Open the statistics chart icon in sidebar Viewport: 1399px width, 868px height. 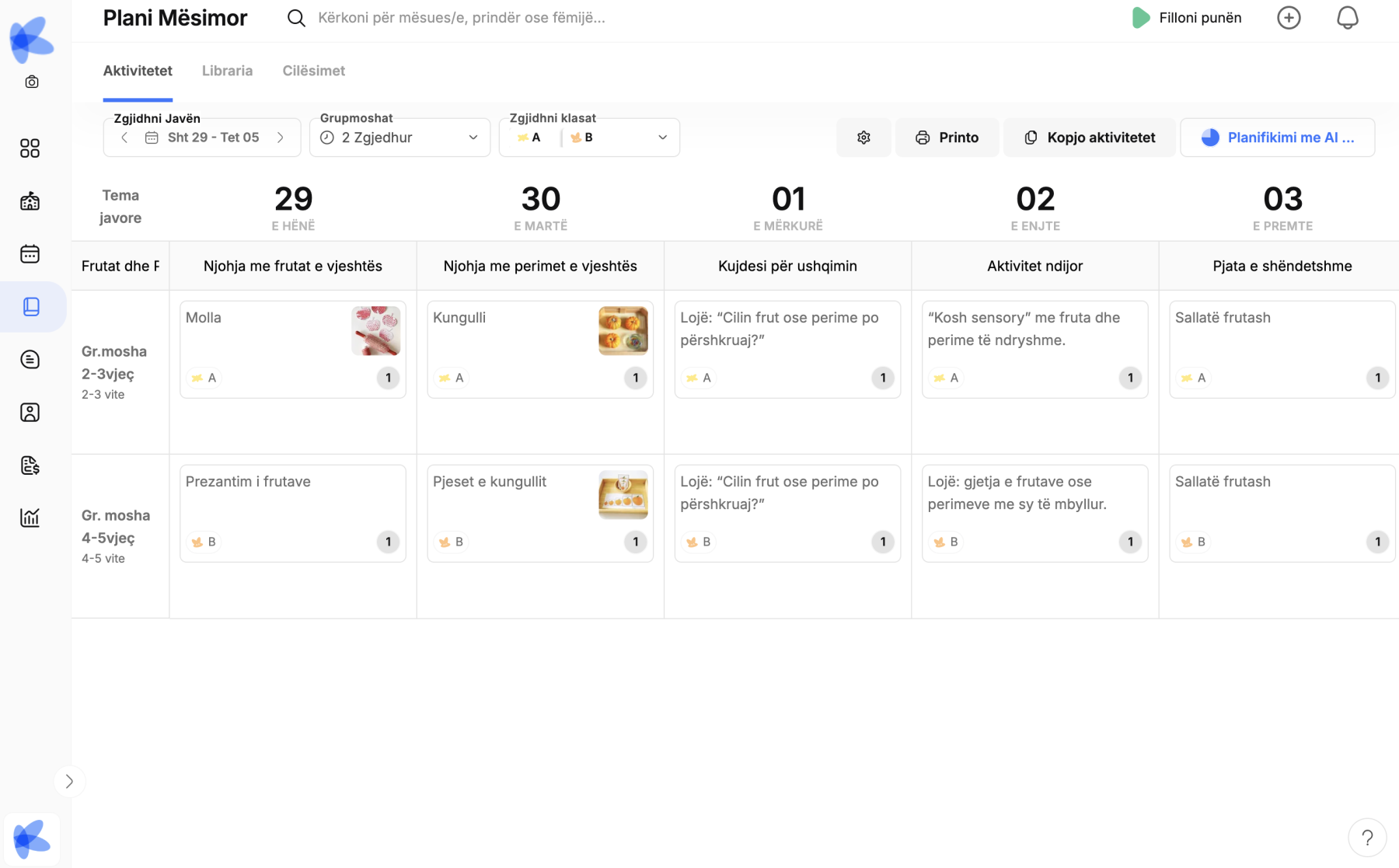(x=30, y=518)
